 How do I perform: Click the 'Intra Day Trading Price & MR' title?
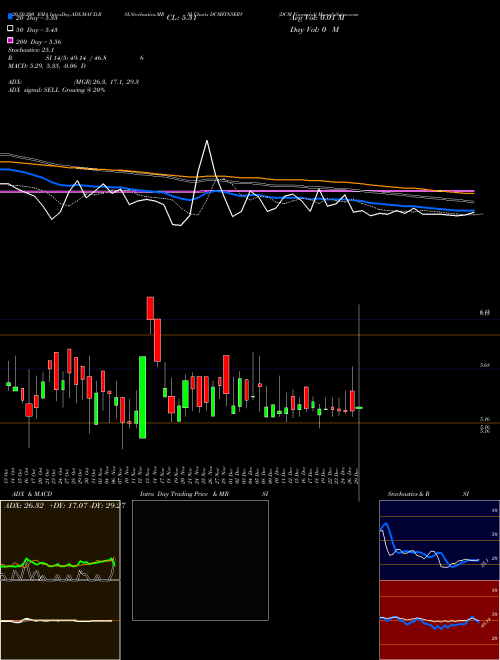coord(184,494)
